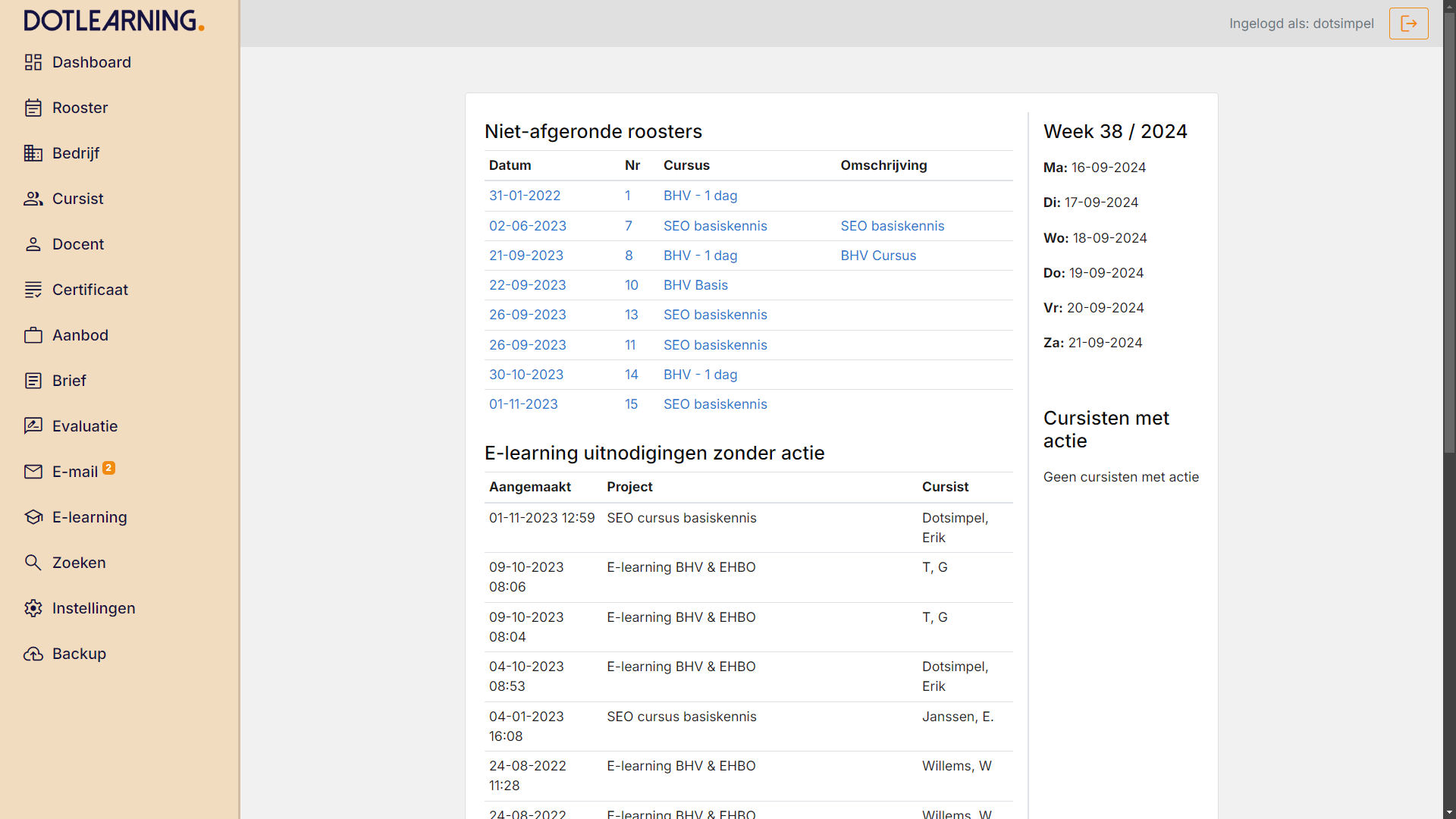
Task: Select the Docent menu label
Action: tap(78, 244)
